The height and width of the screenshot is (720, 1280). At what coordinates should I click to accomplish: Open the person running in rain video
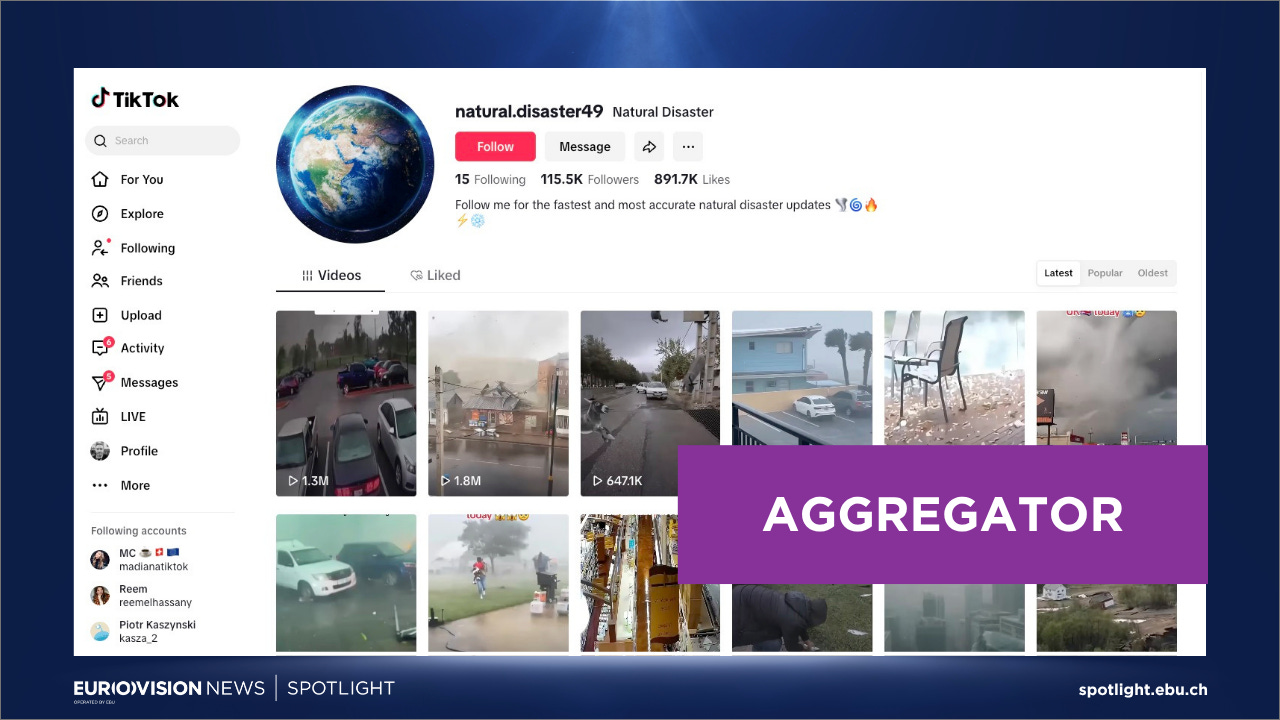pos(498,583)
